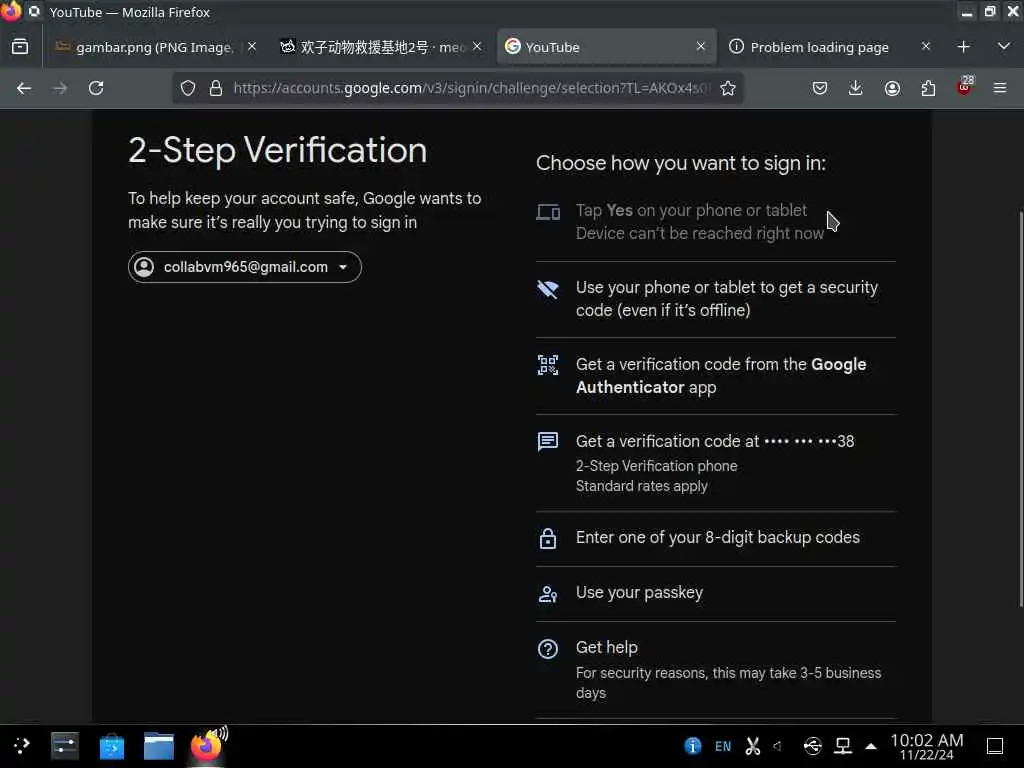Image resolution: width=1024 pixels, height=768 pixels.
Task: Click the Get help option
Action: click(716, 669)
